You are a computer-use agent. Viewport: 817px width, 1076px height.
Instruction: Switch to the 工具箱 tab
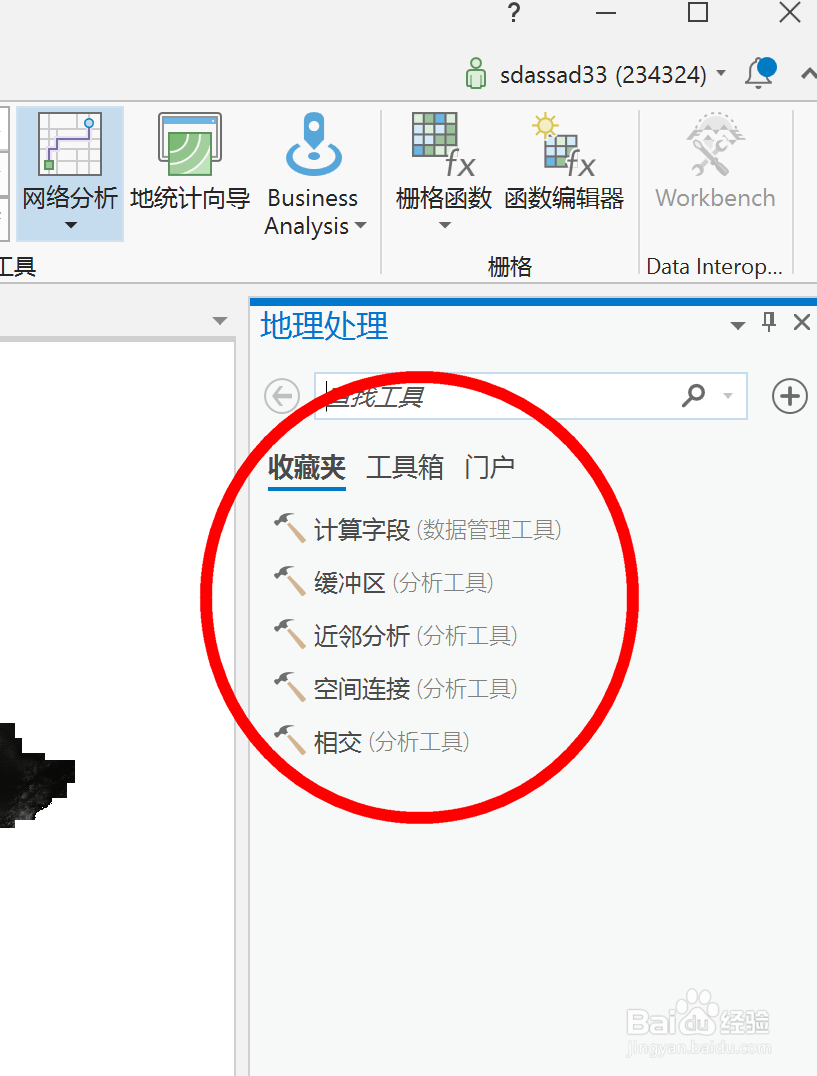tap(404, 467)
